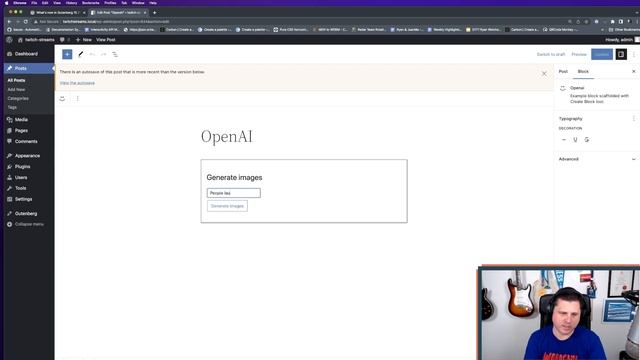Screen dimensions: 640x360
Task: Click the Generate images heading in block
Action: coord(234,178)
